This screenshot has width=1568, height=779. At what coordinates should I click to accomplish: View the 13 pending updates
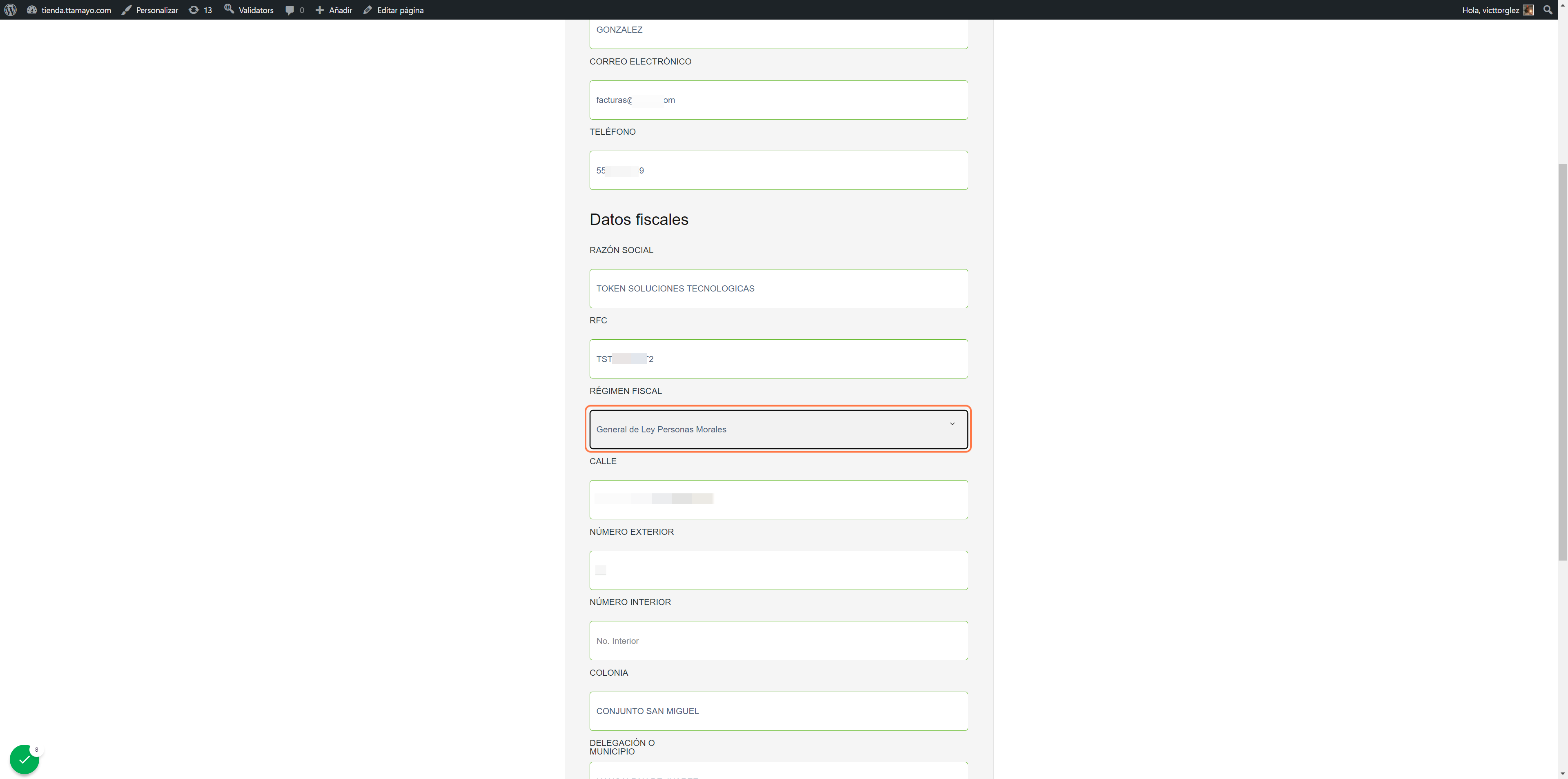pyautogui.click(x=200, y=10)
